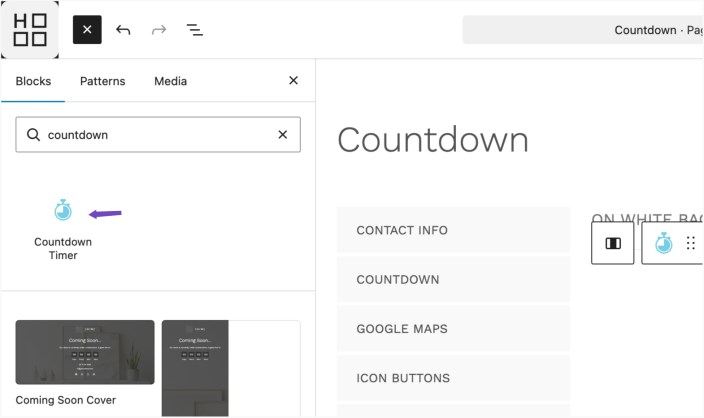Close the block inserter toggle button
The height and width of the screenshot is (418, 704).
(x=87, y=30)
